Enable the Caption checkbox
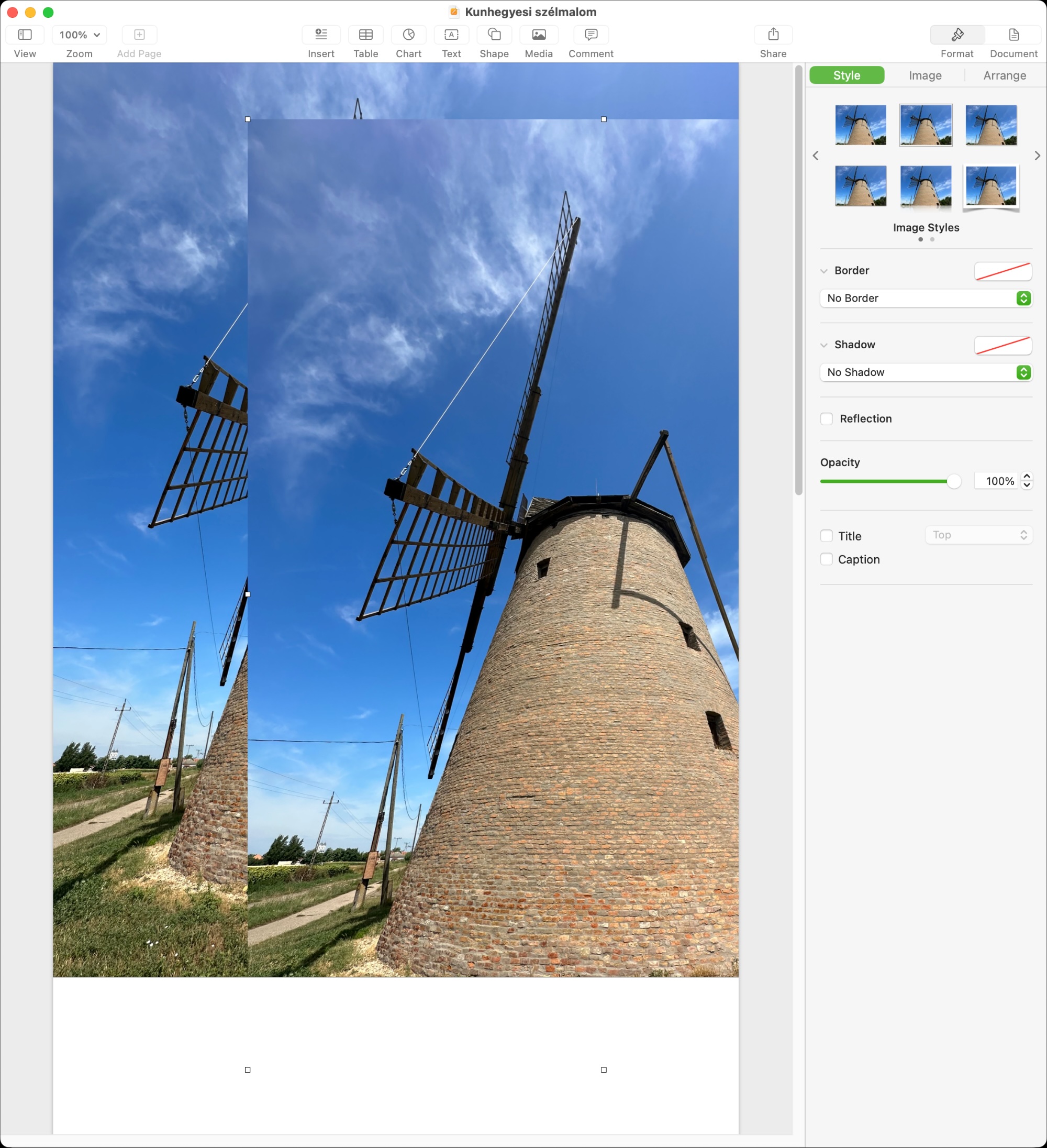Screen dimensions: 1047x1148 click(826, 559)
